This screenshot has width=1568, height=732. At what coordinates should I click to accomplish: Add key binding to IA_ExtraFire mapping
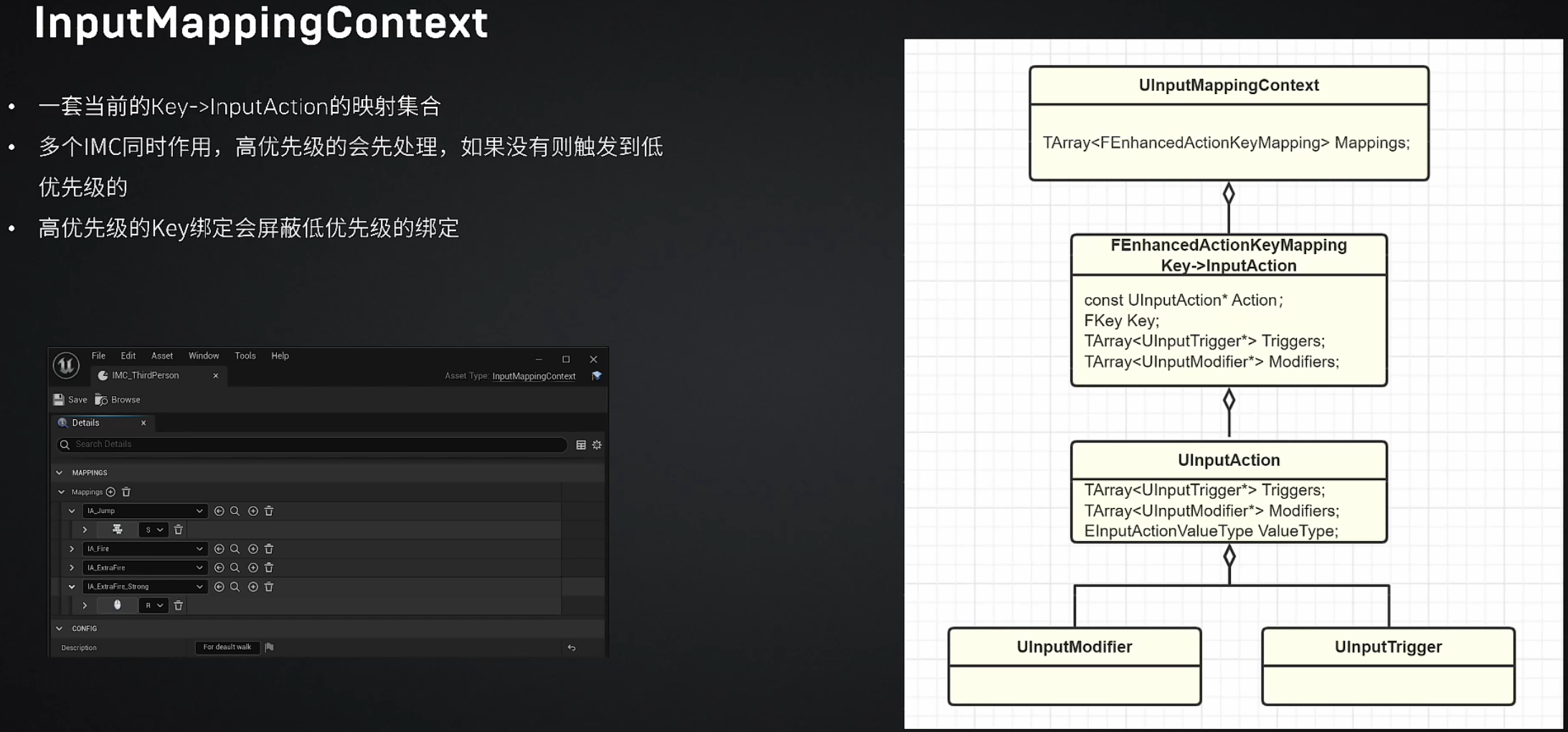(x=253, y=568)
